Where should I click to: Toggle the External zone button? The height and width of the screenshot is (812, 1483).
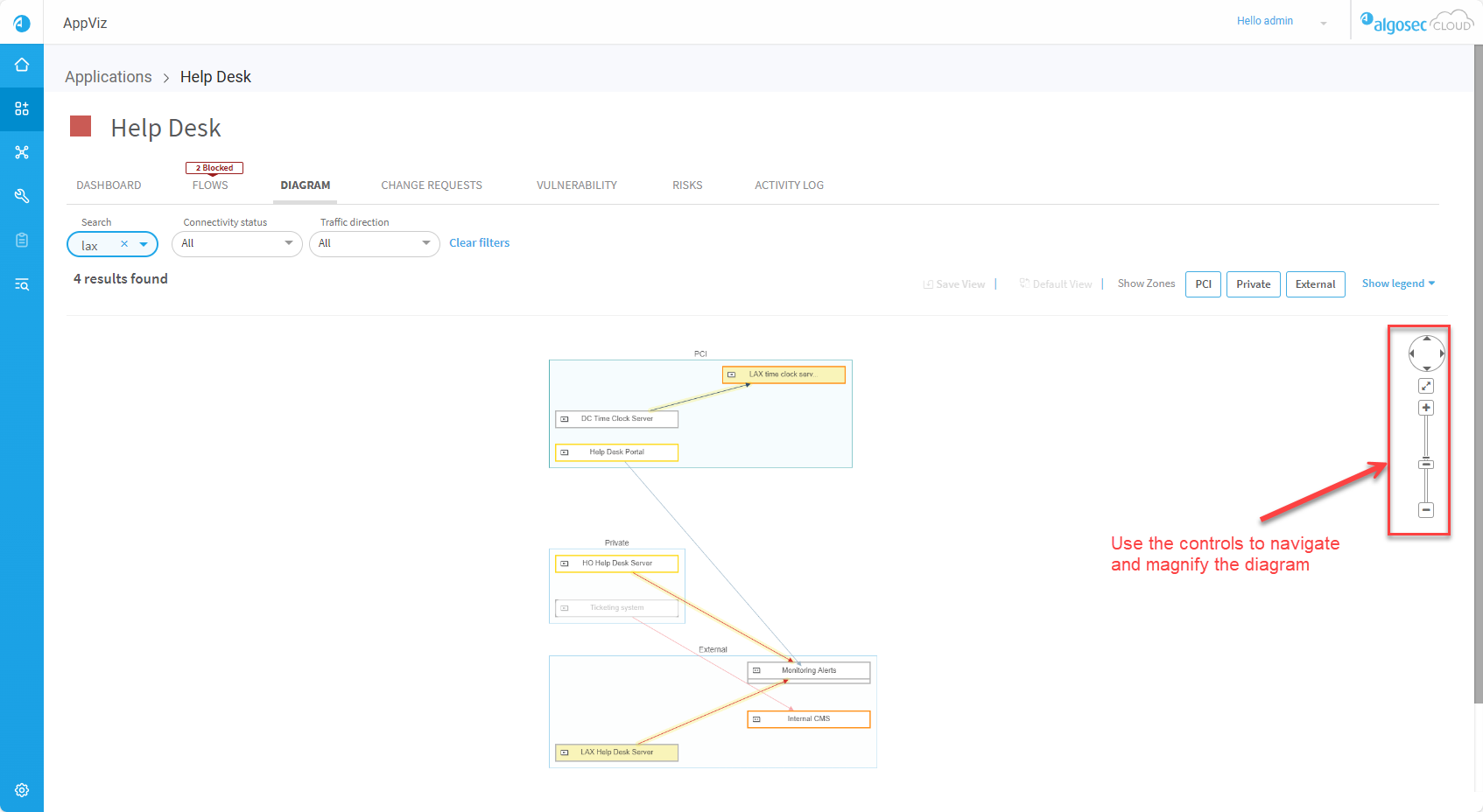pos(1315,284)
